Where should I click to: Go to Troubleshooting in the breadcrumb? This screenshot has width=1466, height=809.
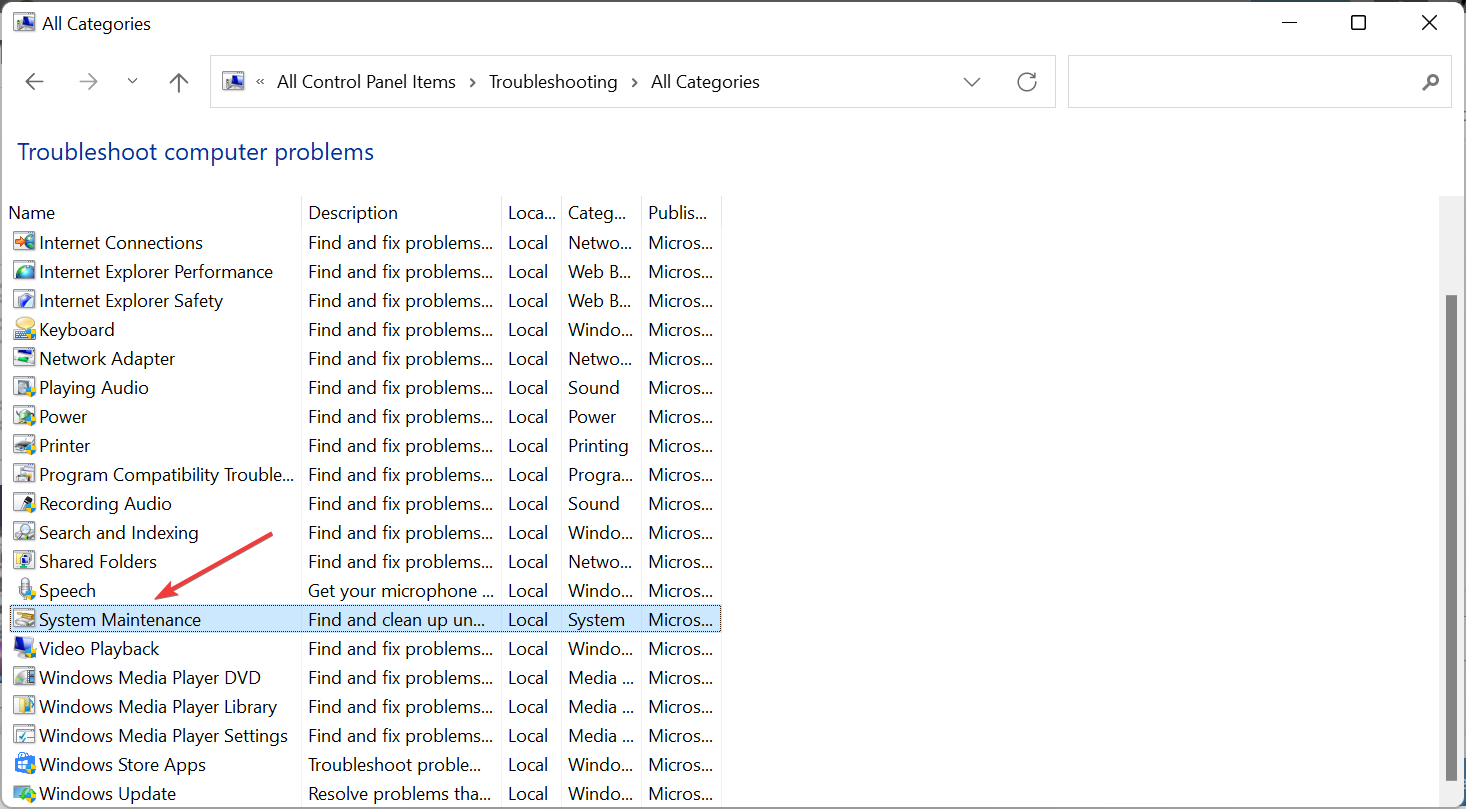click(x=553, y=82)
